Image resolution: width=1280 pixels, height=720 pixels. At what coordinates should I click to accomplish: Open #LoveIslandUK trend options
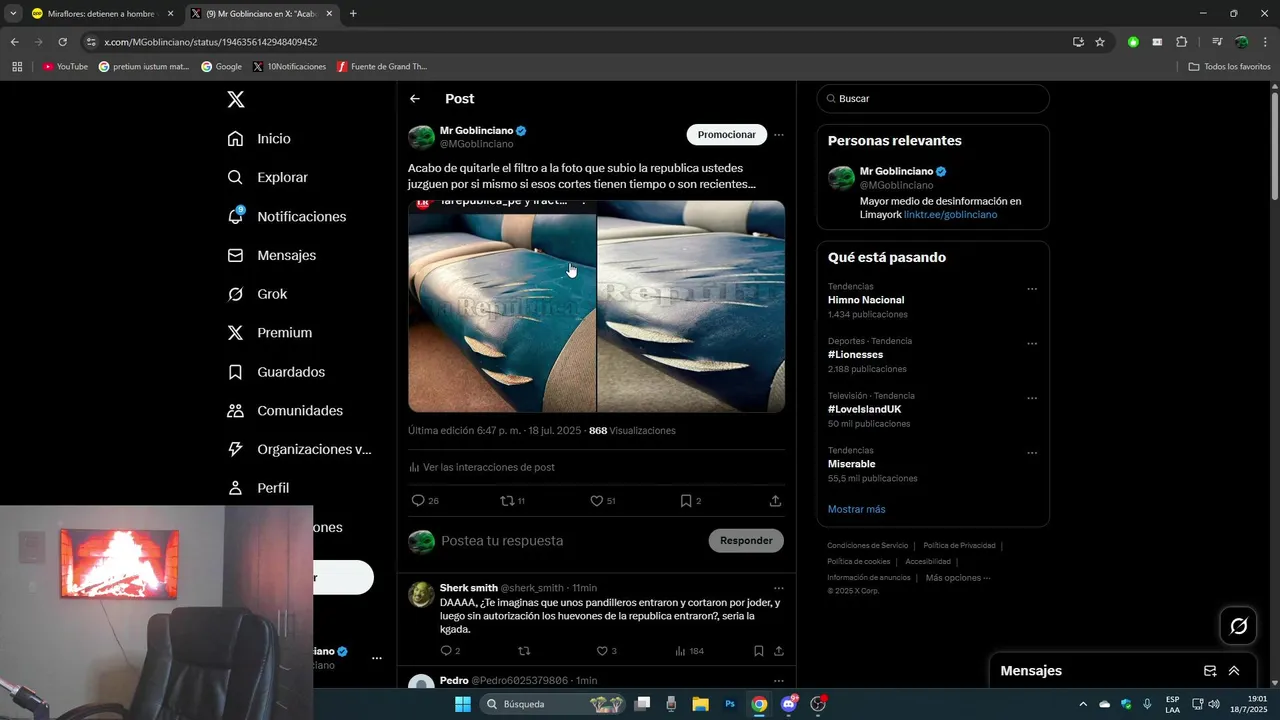[x=1032, y=398]
